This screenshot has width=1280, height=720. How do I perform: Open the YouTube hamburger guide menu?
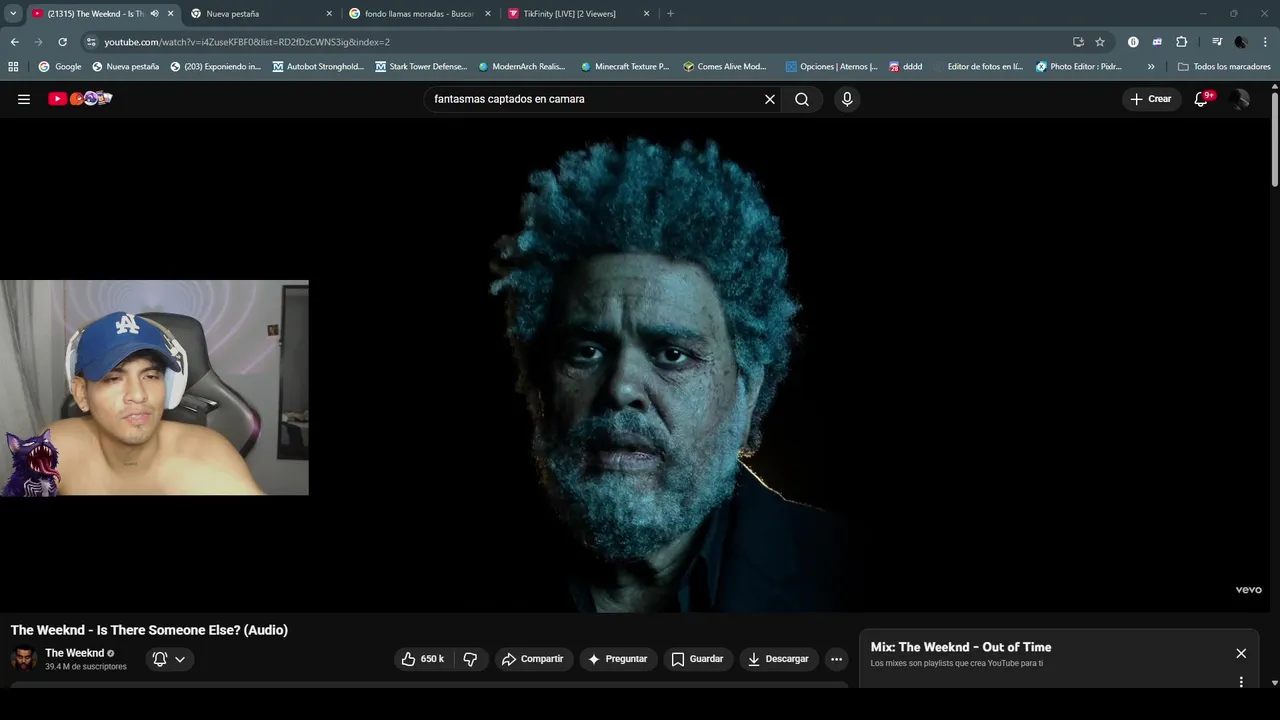click(24, 99)
